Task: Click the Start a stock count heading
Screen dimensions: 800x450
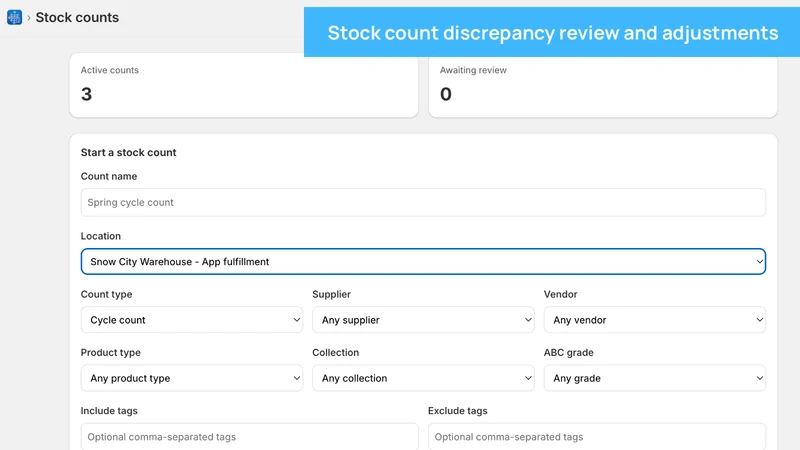Action: pos(129,153)
